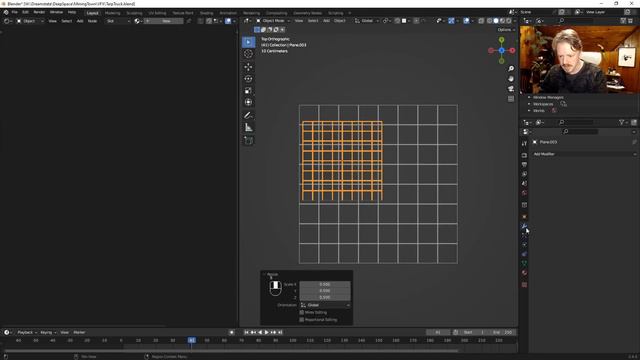
Task: Open the timeline Keying popover
Action: pos(48,332)
